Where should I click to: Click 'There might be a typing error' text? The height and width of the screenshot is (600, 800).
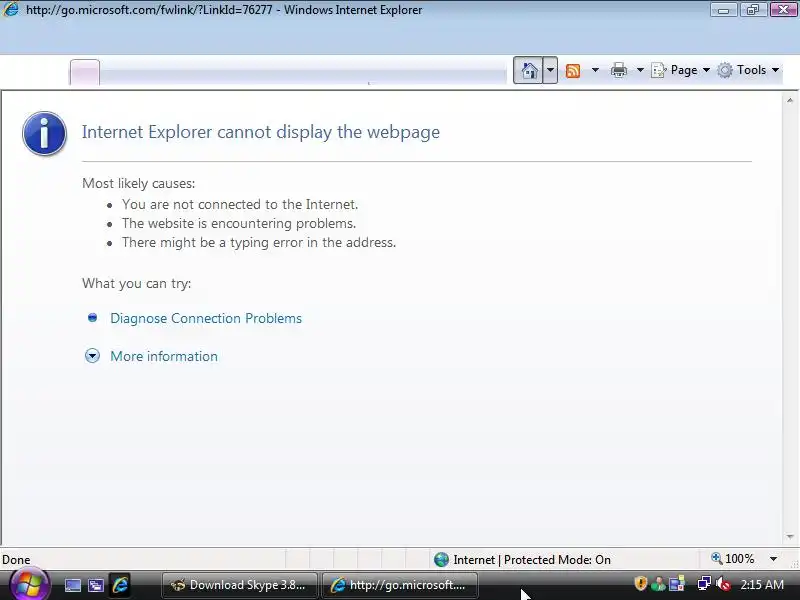tap(259, 242)
